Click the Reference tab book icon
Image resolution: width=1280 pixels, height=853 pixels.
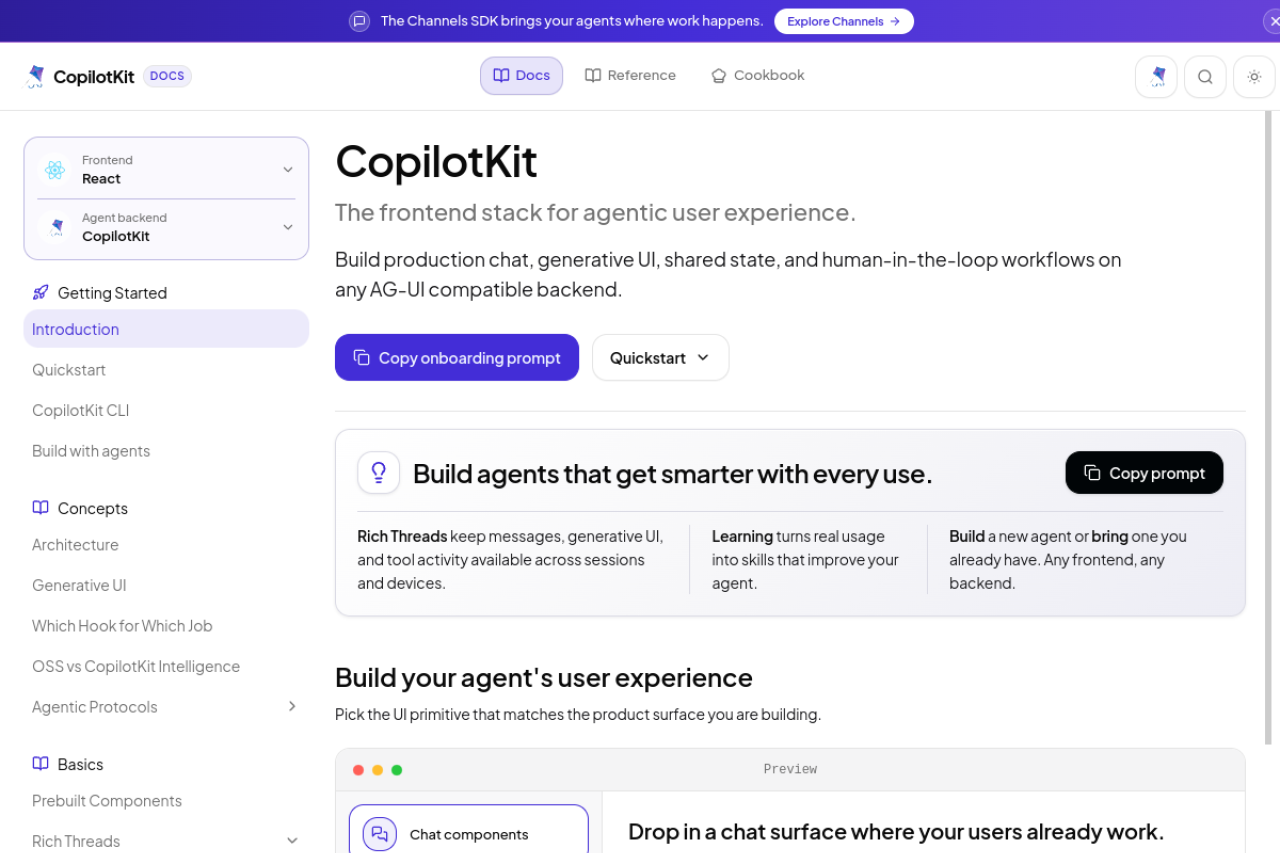[x=593, y=76]
